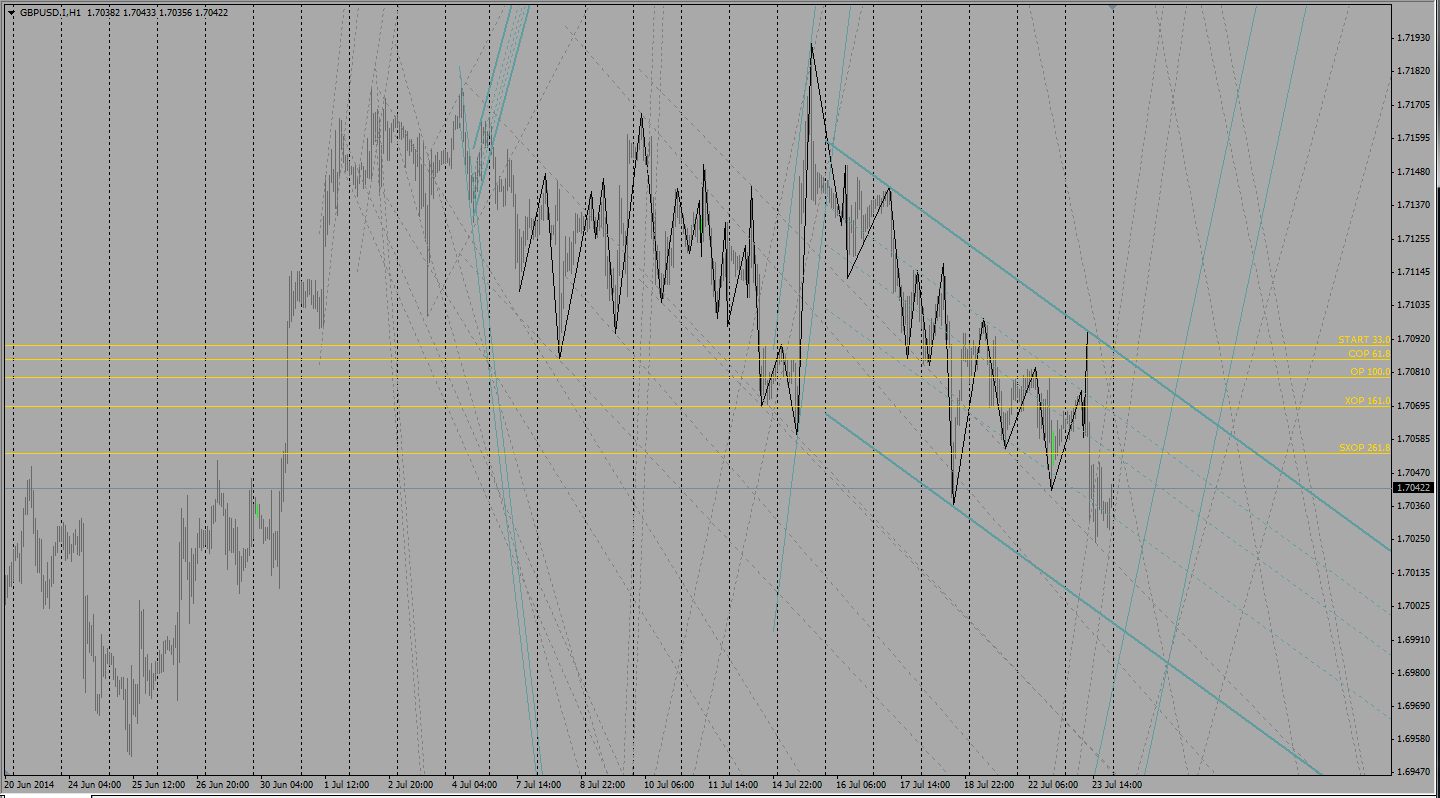Click the 1 Jul 12:00 time label

(346, 785)
